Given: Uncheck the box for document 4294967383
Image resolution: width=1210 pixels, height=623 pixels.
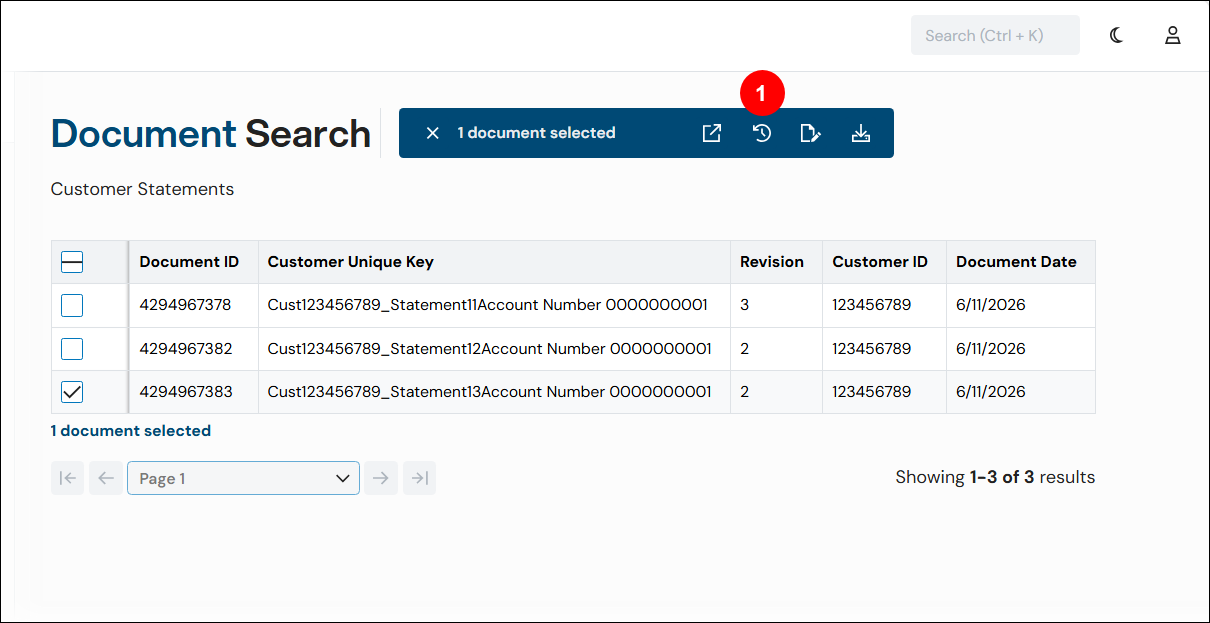Looking at the screenshot, I should point(72,392).
